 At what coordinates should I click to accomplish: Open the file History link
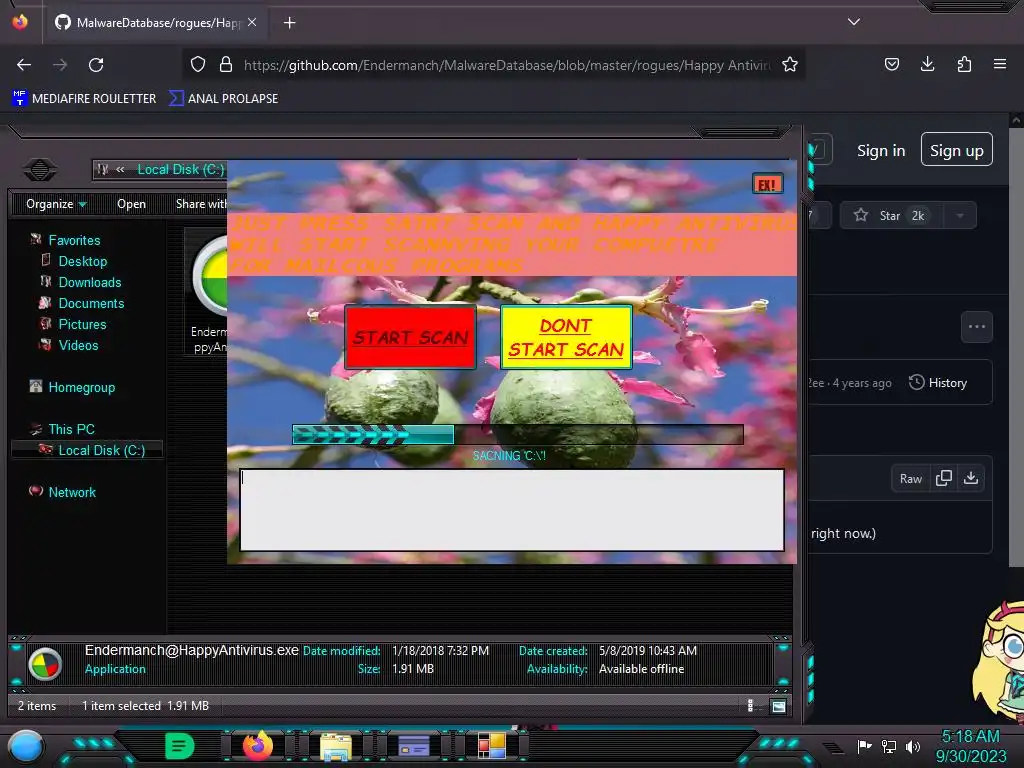[938, 383]
